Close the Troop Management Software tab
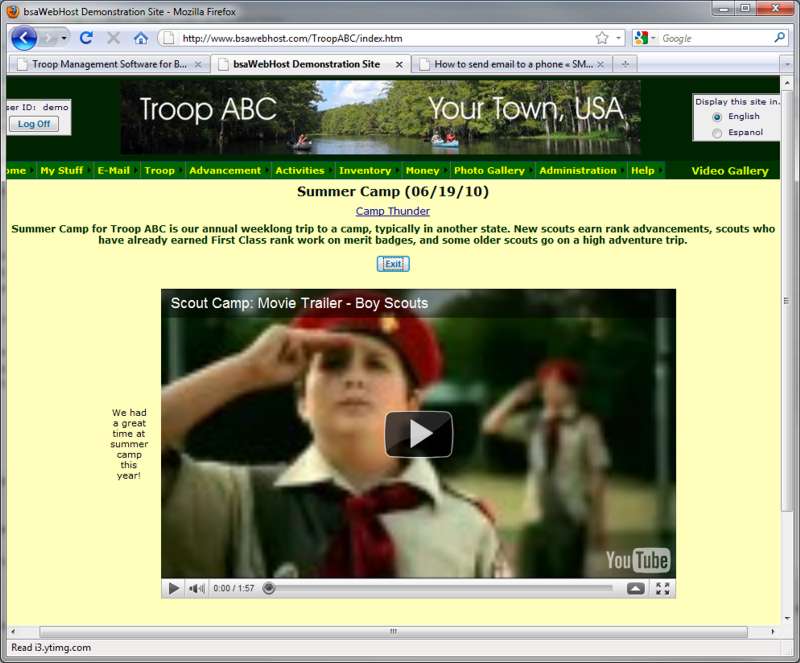Screen dimensions: 800x663 pos(198,64)
